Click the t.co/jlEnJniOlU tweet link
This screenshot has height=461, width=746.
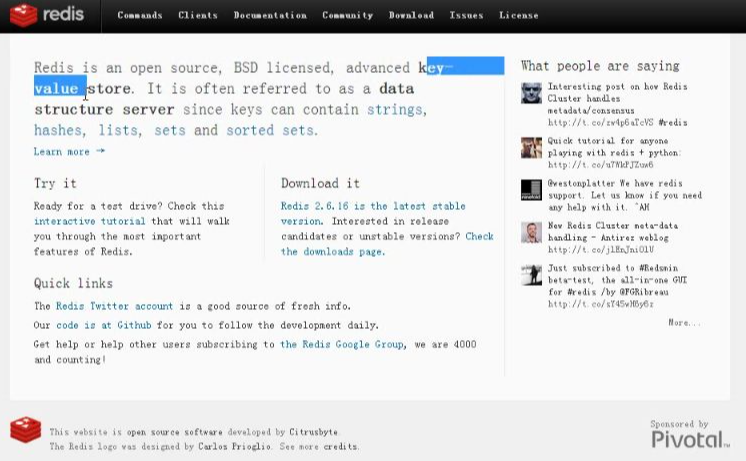coord(600,249)
